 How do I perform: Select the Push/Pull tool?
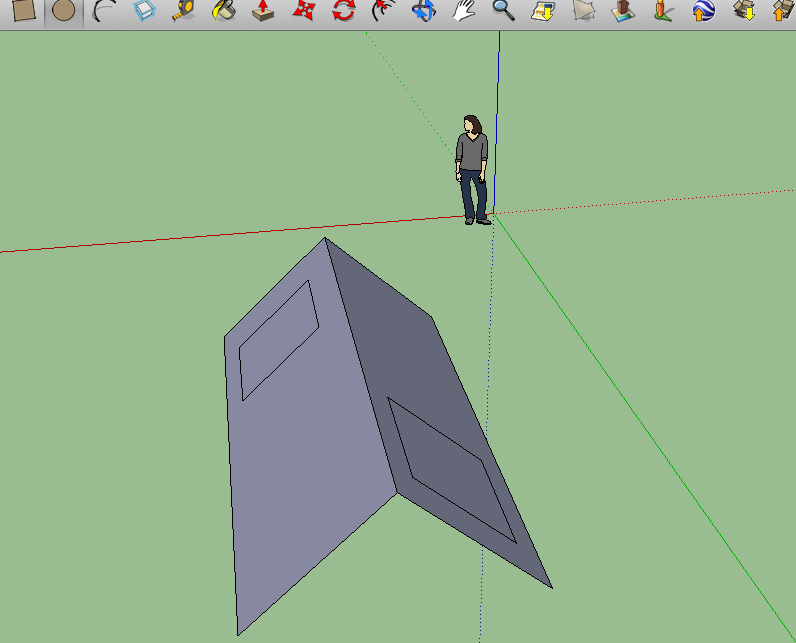pos(263,11)
